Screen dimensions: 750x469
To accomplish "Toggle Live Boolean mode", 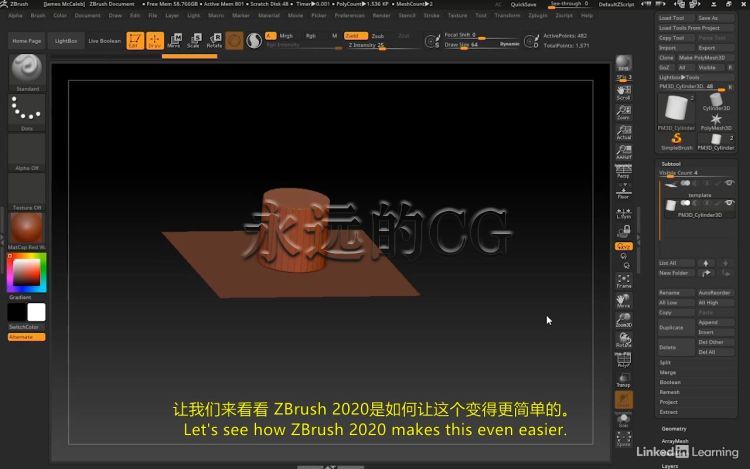I will tap(104, 41).
